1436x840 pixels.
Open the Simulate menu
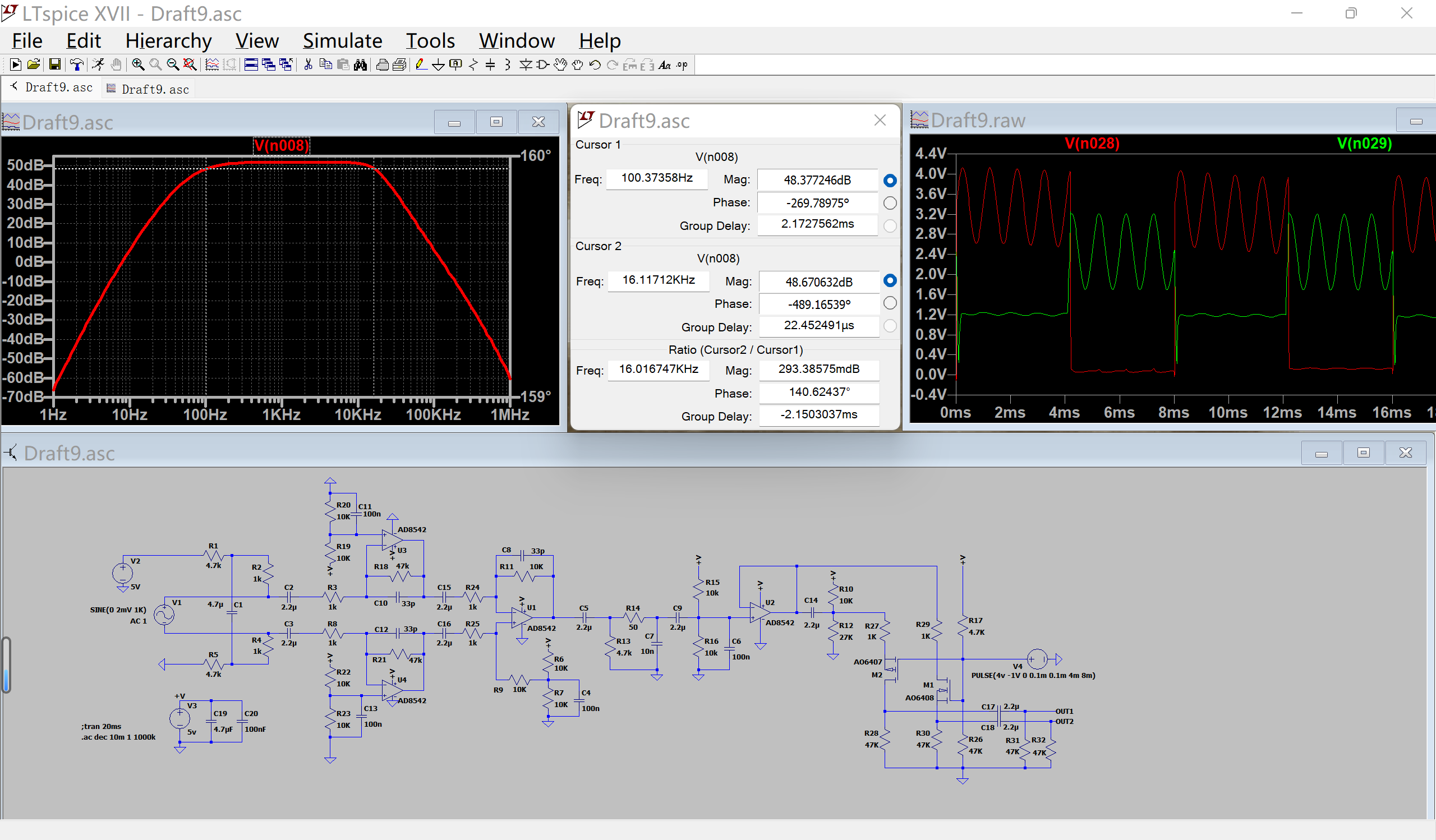[x=342, y=41]
